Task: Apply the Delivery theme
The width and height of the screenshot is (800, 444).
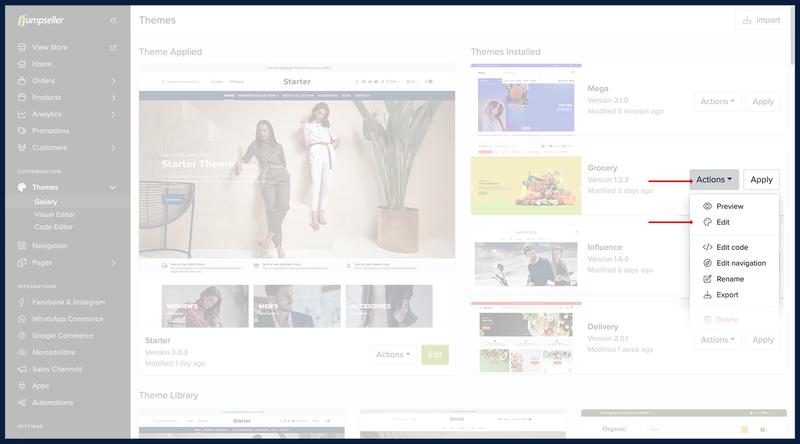Action: click(x=763, y=339)
